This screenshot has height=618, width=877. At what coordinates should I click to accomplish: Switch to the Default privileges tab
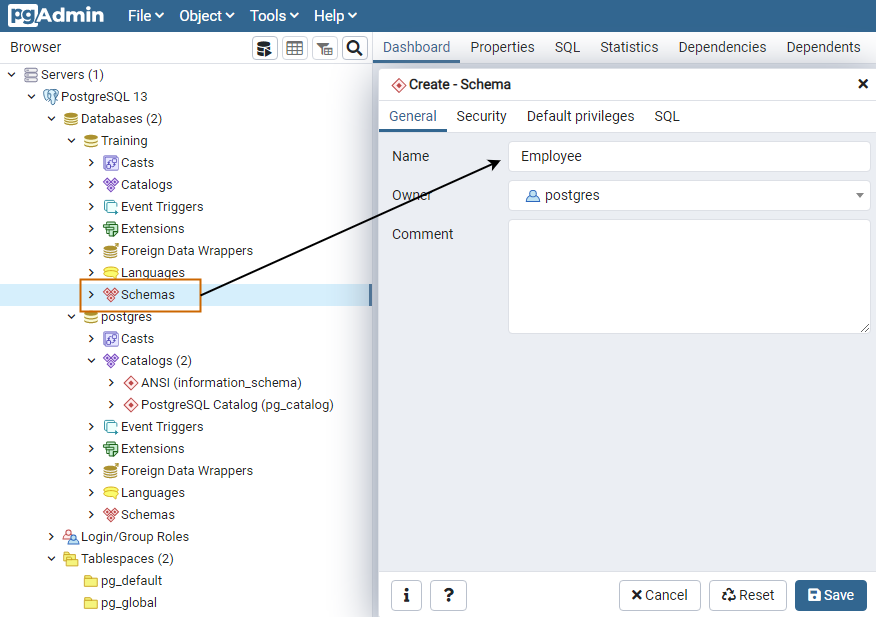(x=580, y=116)
